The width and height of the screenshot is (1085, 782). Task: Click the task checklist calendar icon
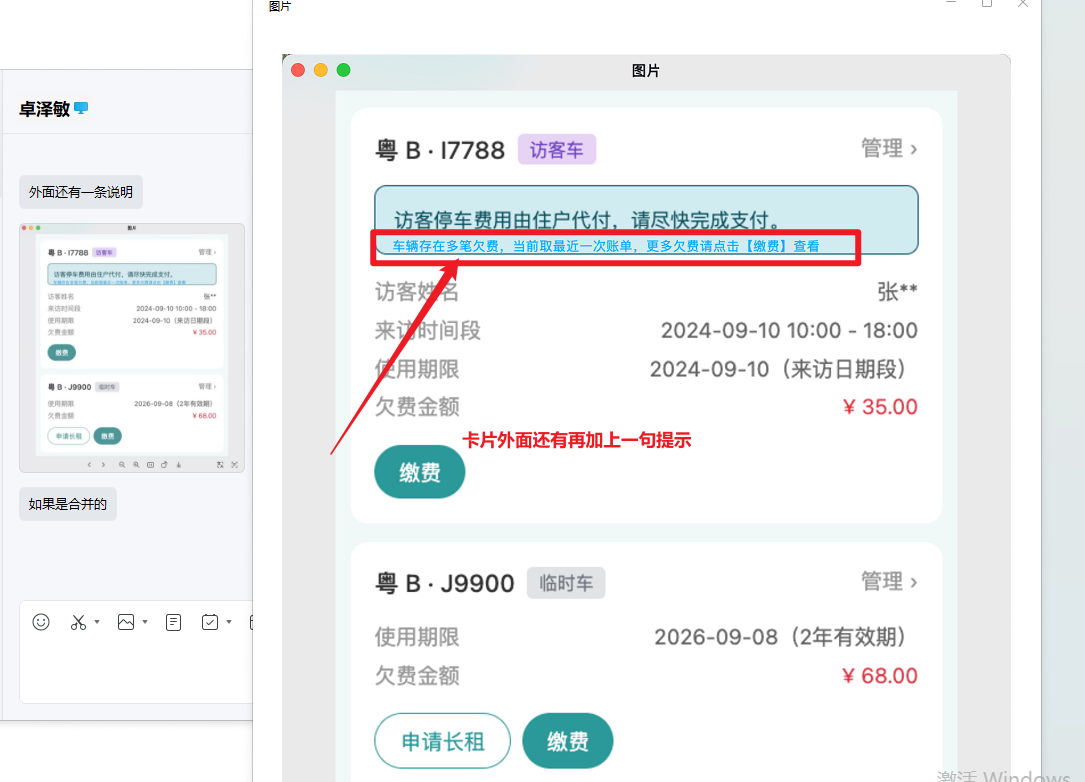210,622
